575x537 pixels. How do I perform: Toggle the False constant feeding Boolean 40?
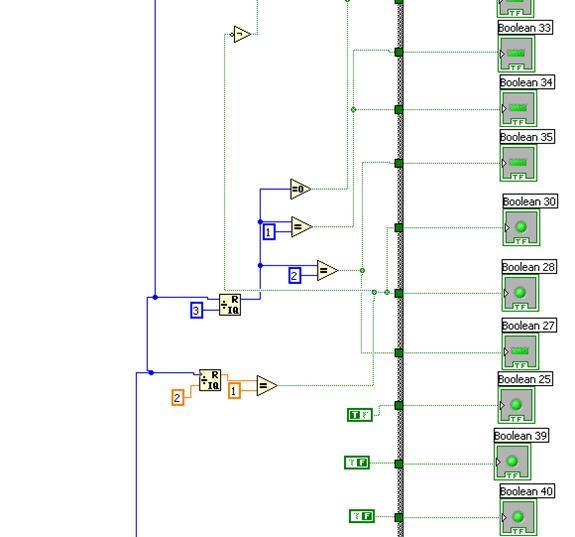tap(362, 516)
